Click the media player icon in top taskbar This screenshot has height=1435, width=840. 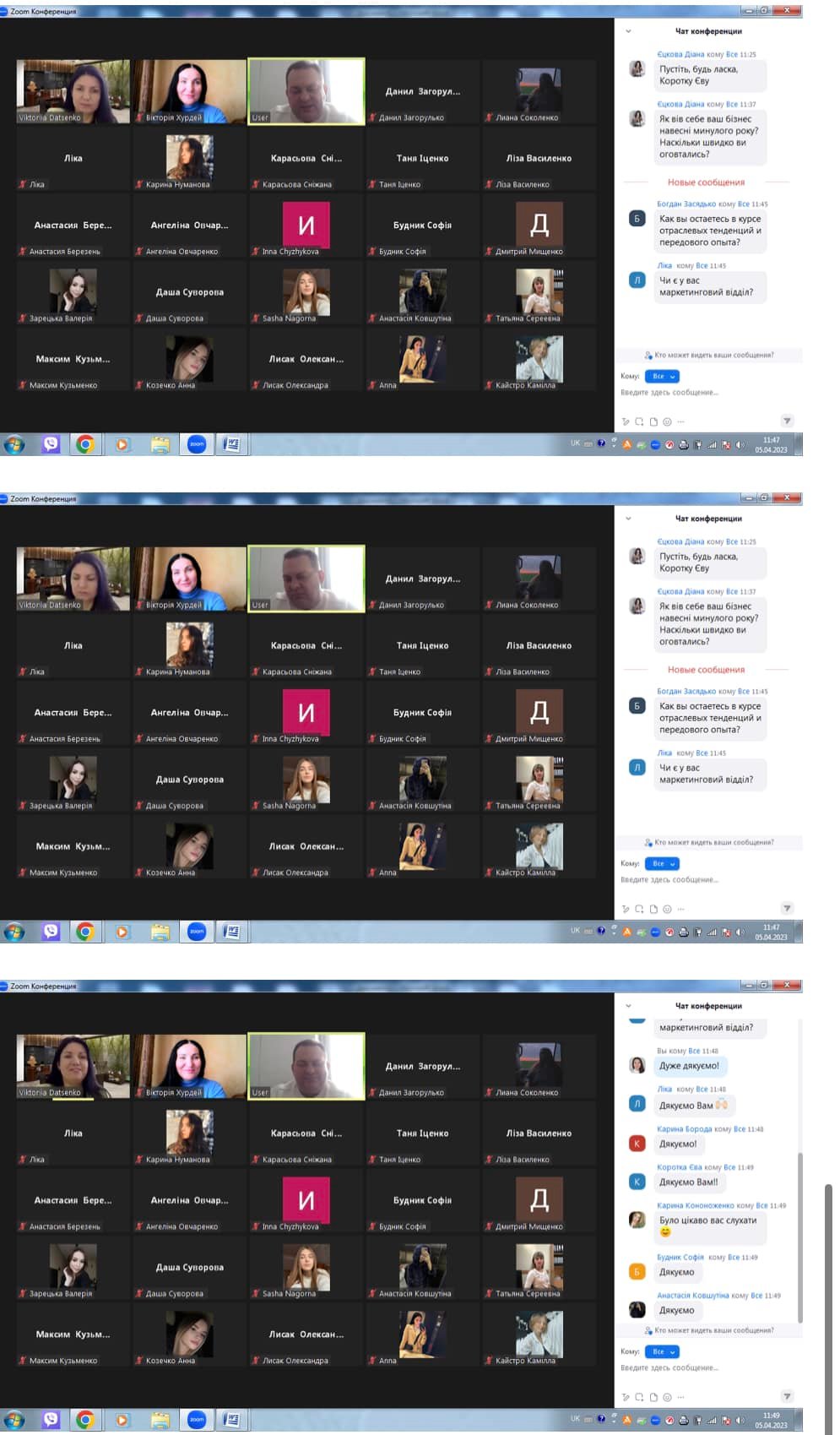point(122,444)
